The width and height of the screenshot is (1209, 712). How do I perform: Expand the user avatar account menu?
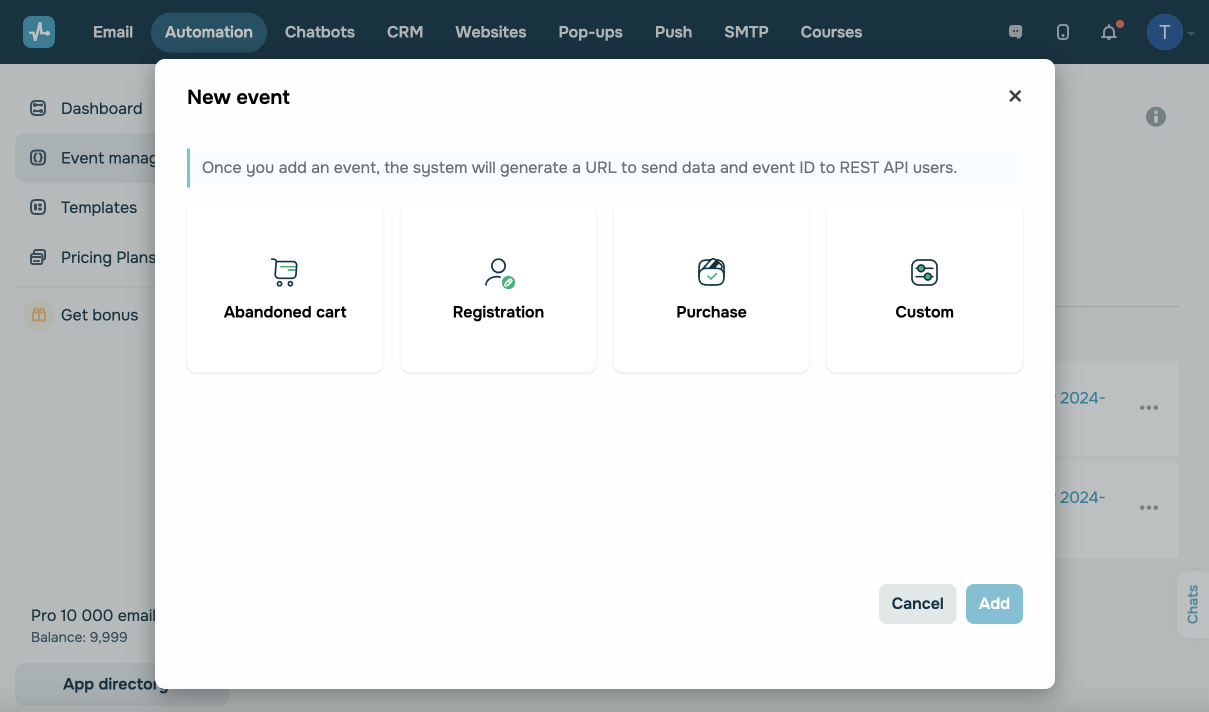point(1165,32)
